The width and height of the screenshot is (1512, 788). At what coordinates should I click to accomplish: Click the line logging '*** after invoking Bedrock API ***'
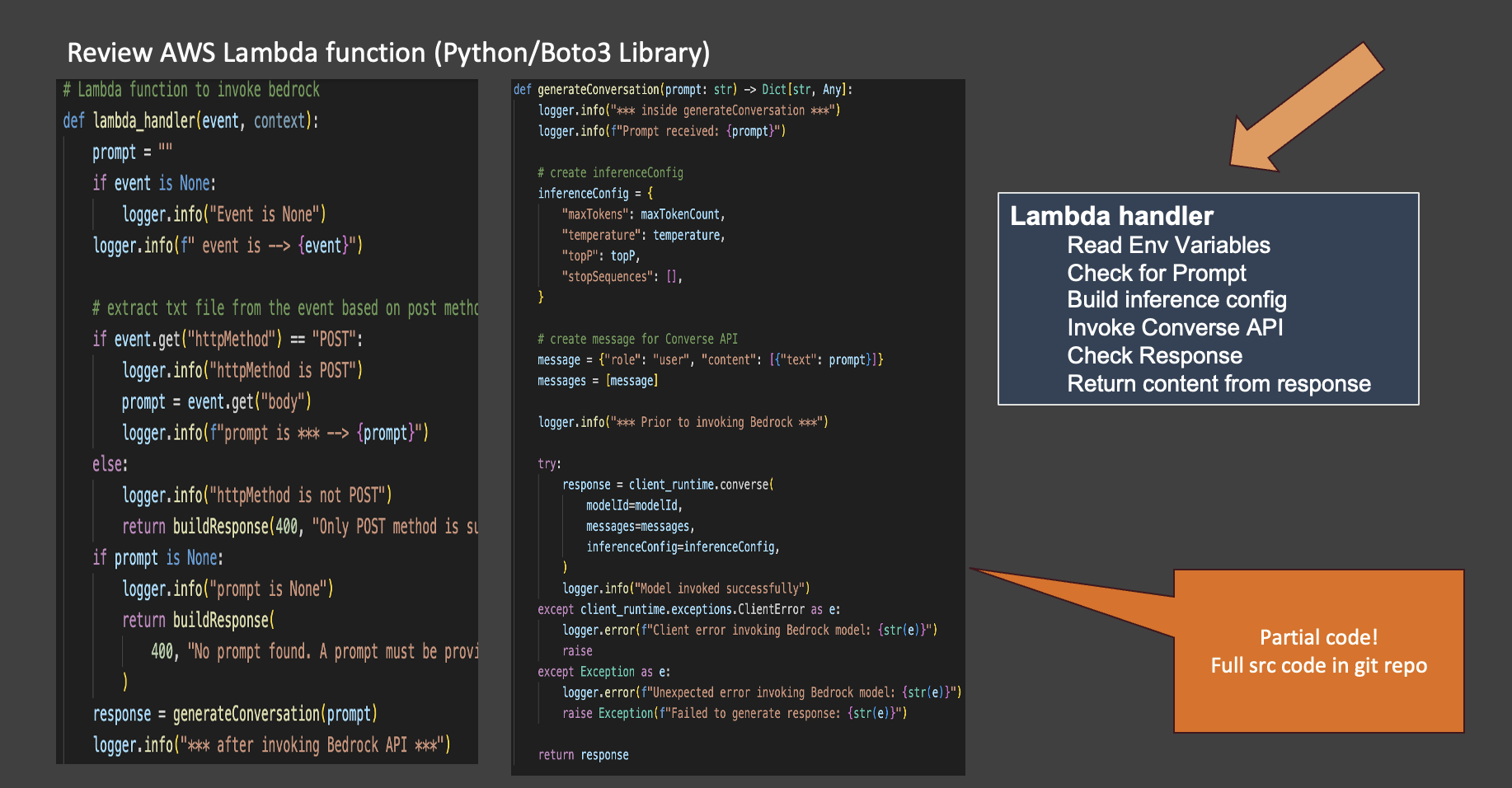(272, 745)
